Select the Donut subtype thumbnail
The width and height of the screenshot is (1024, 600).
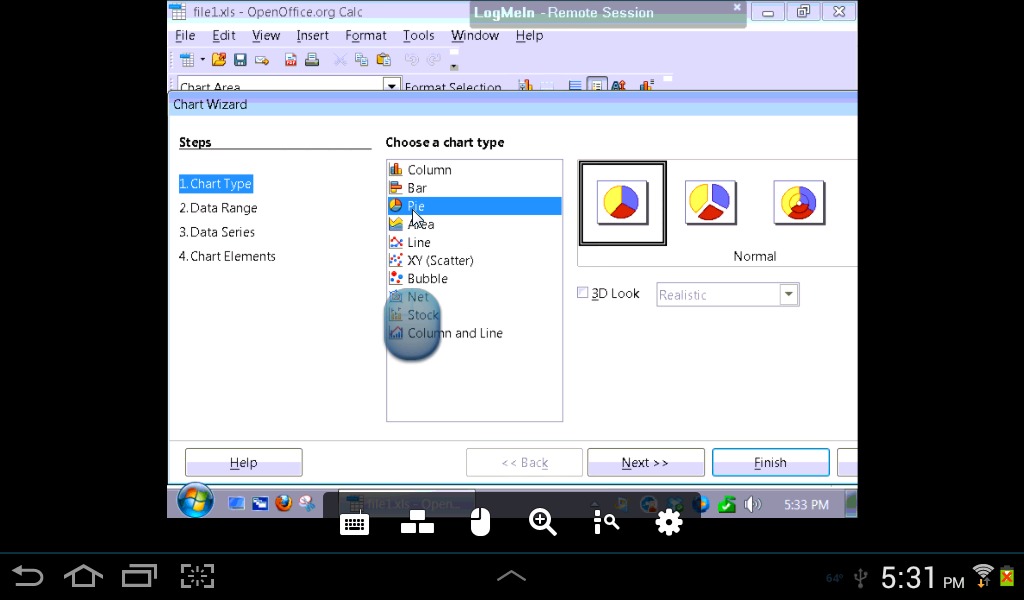pyautogui.click(x=799, y=202)
